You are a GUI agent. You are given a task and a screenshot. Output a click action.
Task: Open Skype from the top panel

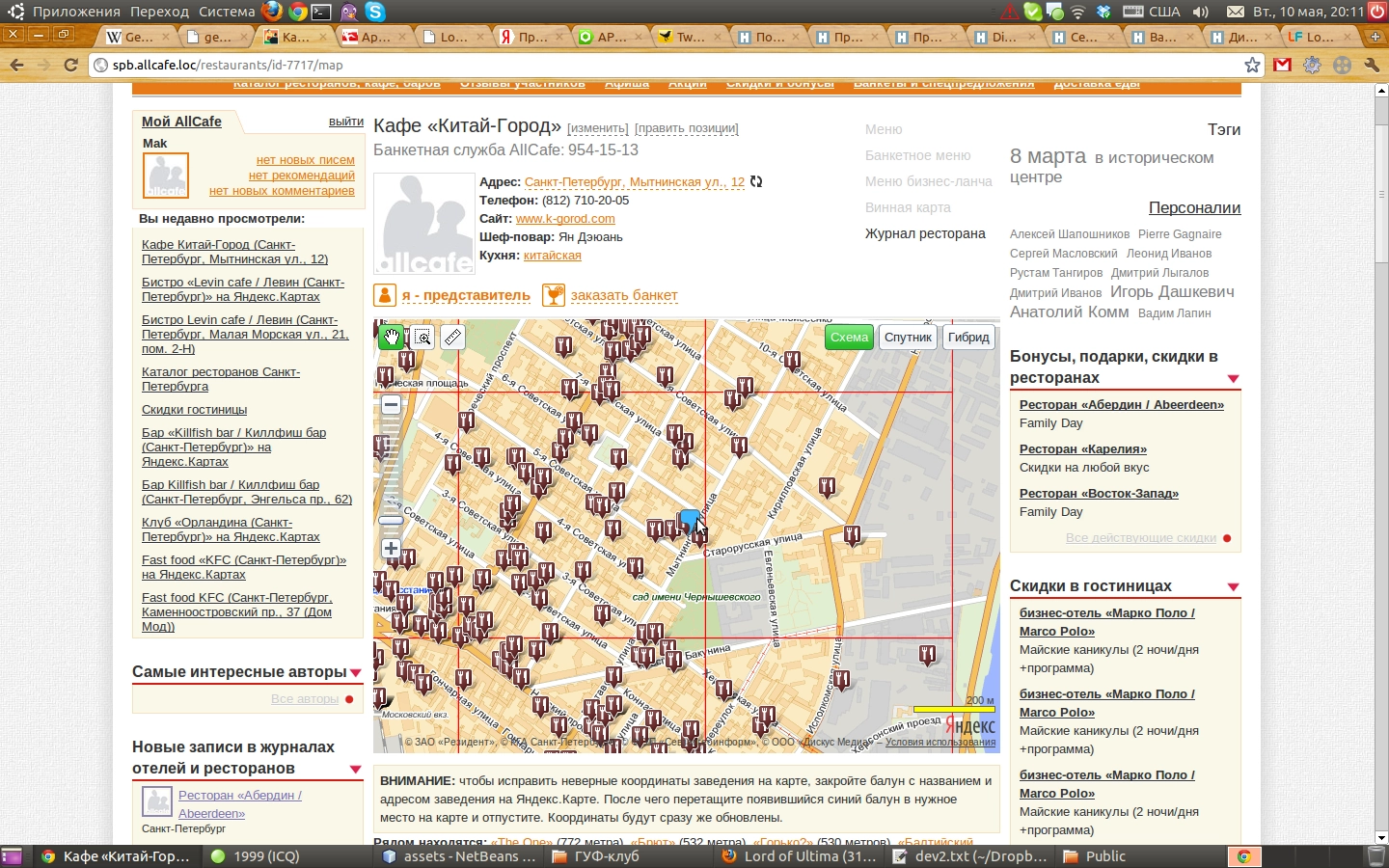[x=375, y=12]
